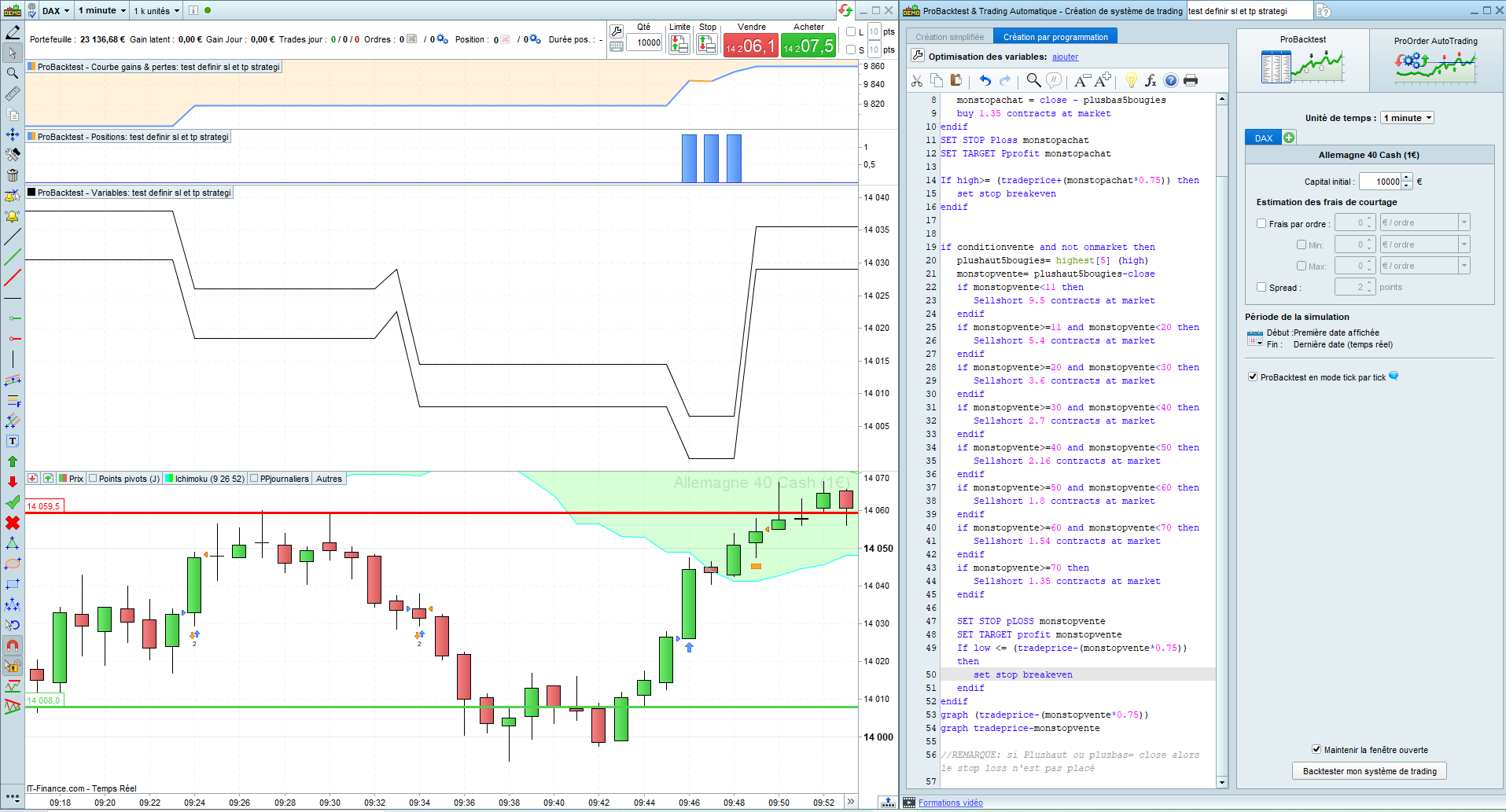Switch to Création par programmation tab

1055,37
